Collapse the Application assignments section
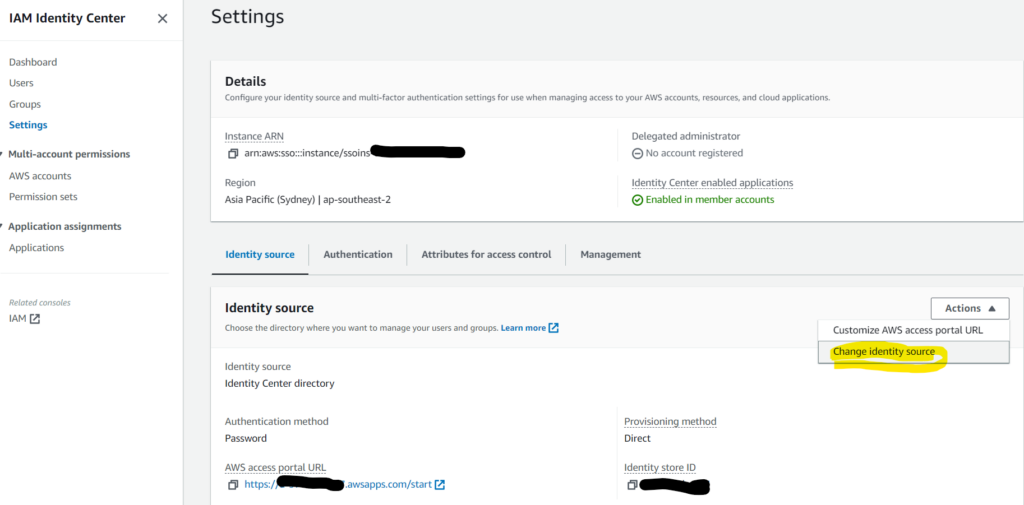The image size is (1024, 505). [x=3, y=227]
